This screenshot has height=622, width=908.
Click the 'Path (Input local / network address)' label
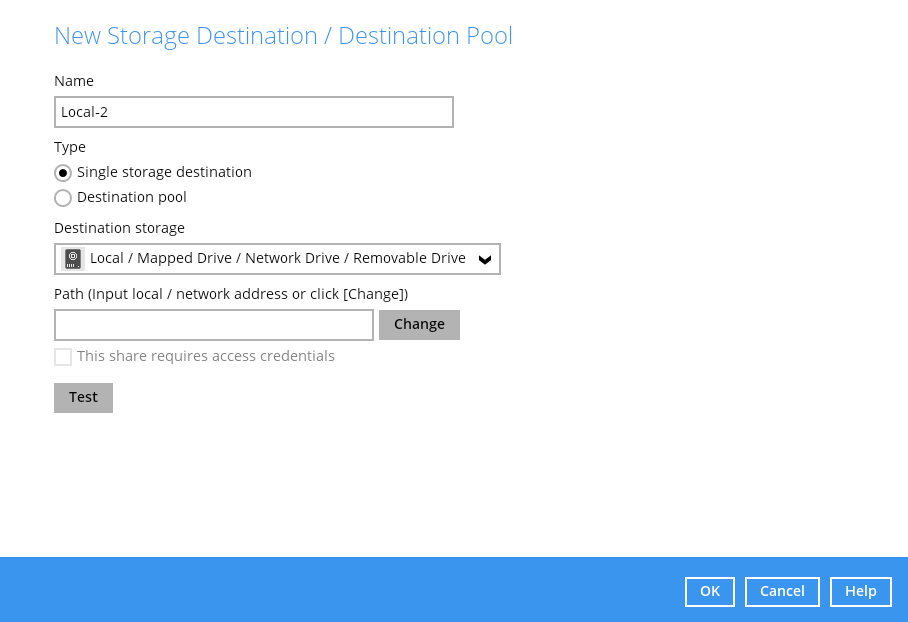pyautogui.click(x=231, y=294)
